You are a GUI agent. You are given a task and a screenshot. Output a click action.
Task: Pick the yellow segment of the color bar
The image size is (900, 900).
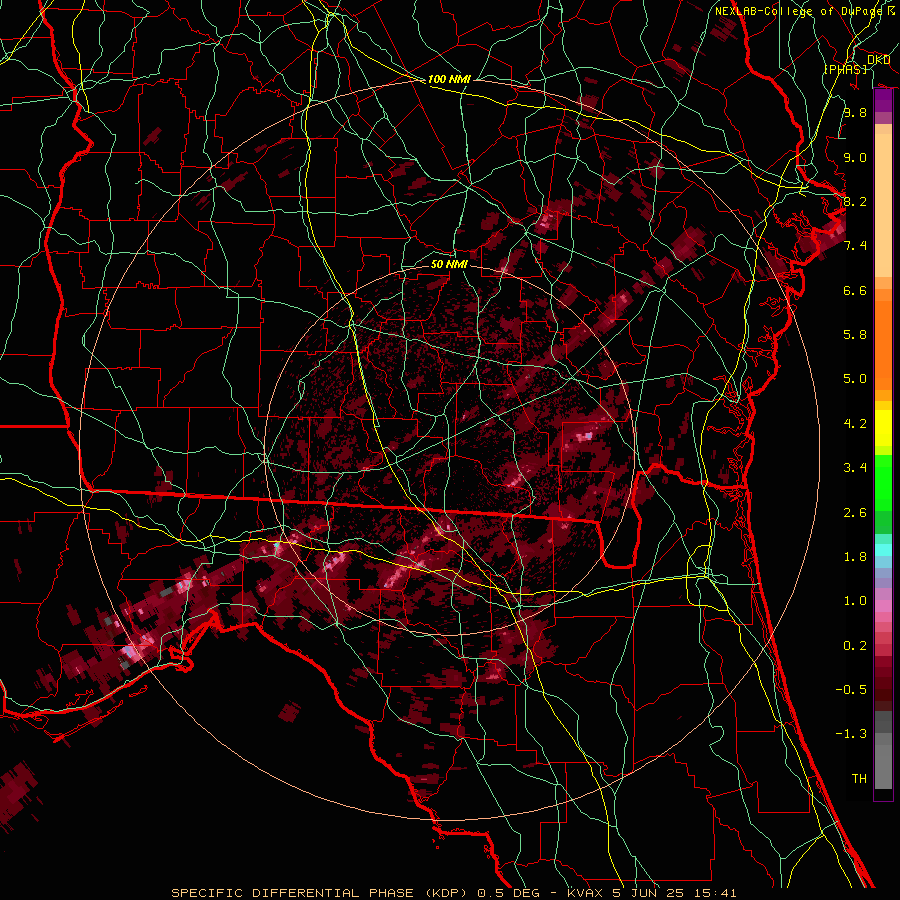(x=883, y=428)
